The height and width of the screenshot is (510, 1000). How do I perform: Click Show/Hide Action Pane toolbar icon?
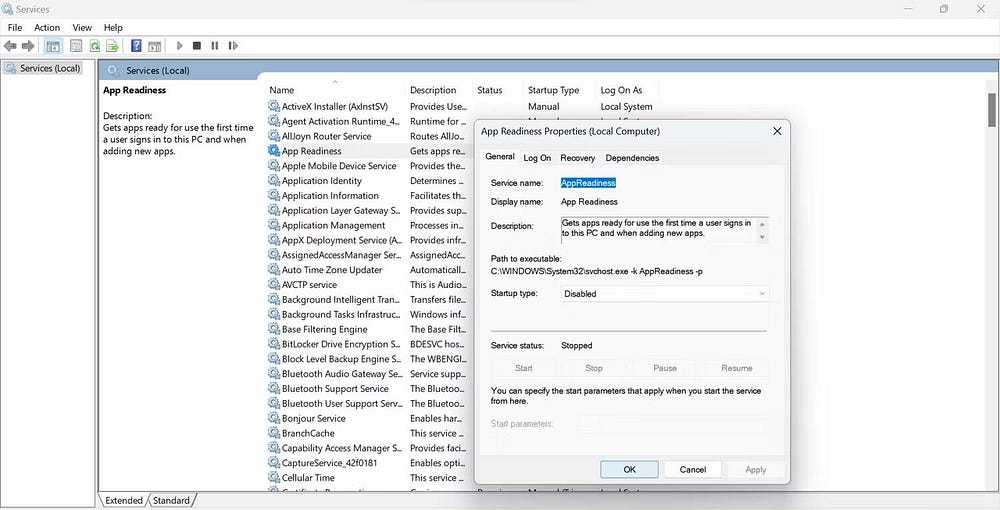(154, 46)
